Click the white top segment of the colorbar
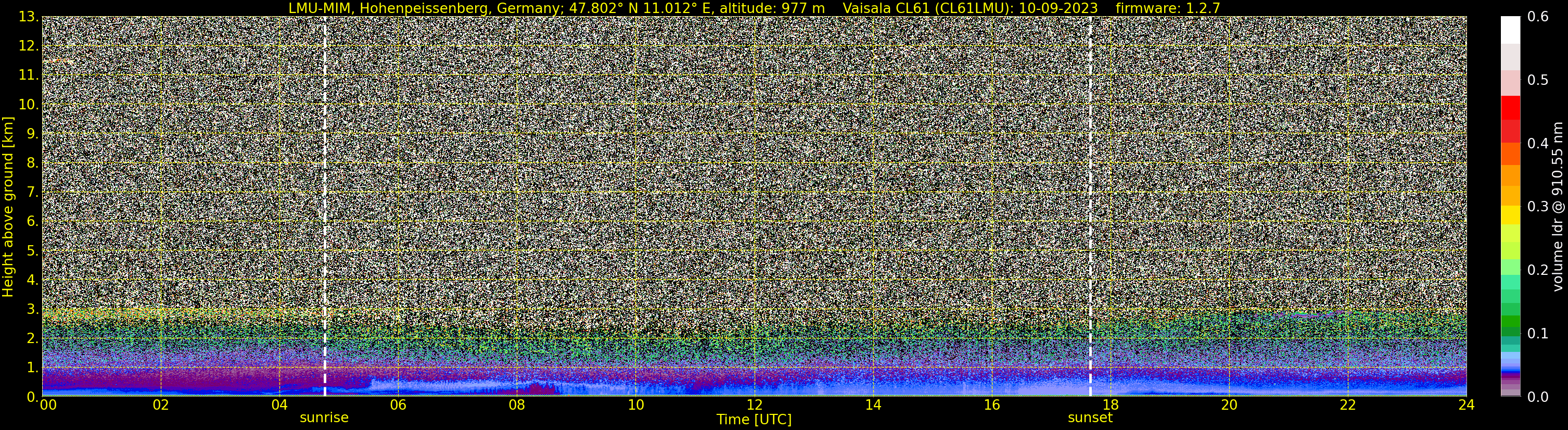This screenshot has height=430, width=1568. click(x=1510, y=30)
